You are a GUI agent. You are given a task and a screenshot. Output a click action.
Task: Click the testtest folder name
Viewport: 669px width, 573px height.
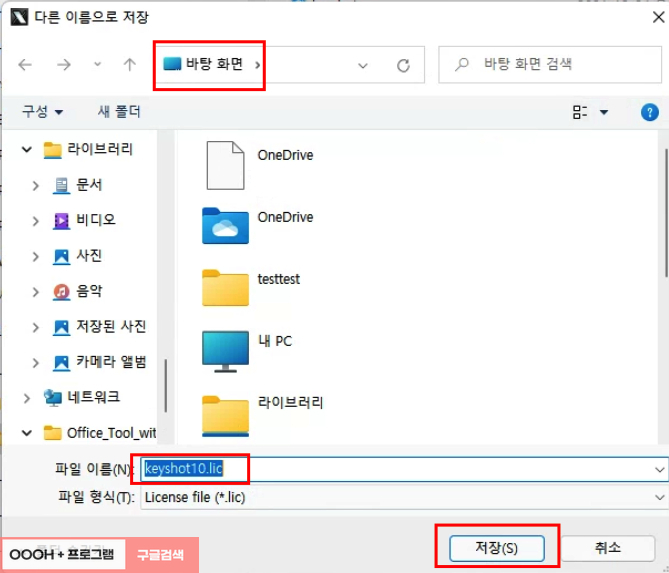[279, 279]
